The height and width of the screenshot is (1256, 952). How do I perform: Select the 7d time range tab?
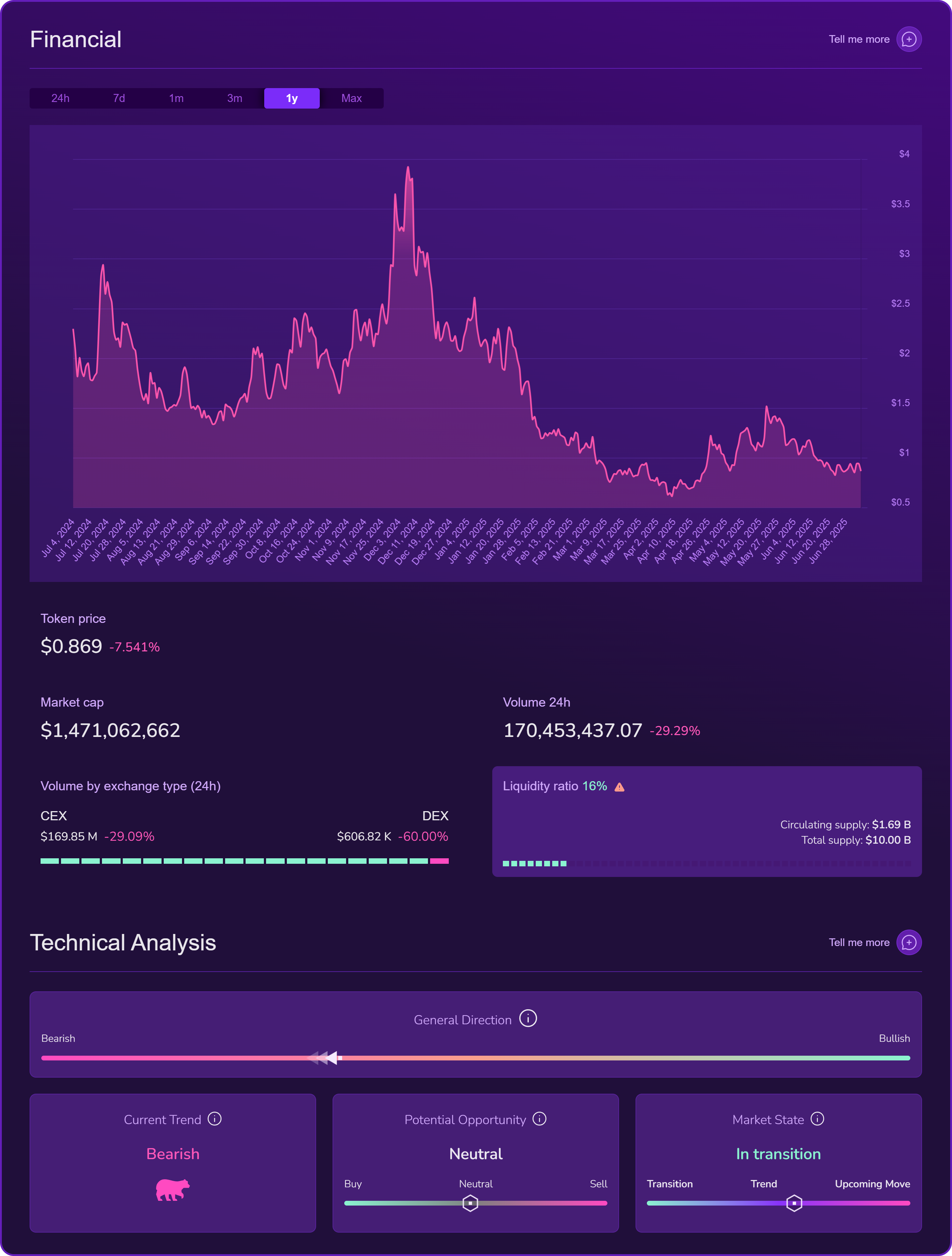pyautogui.click(x=119, y=98)
